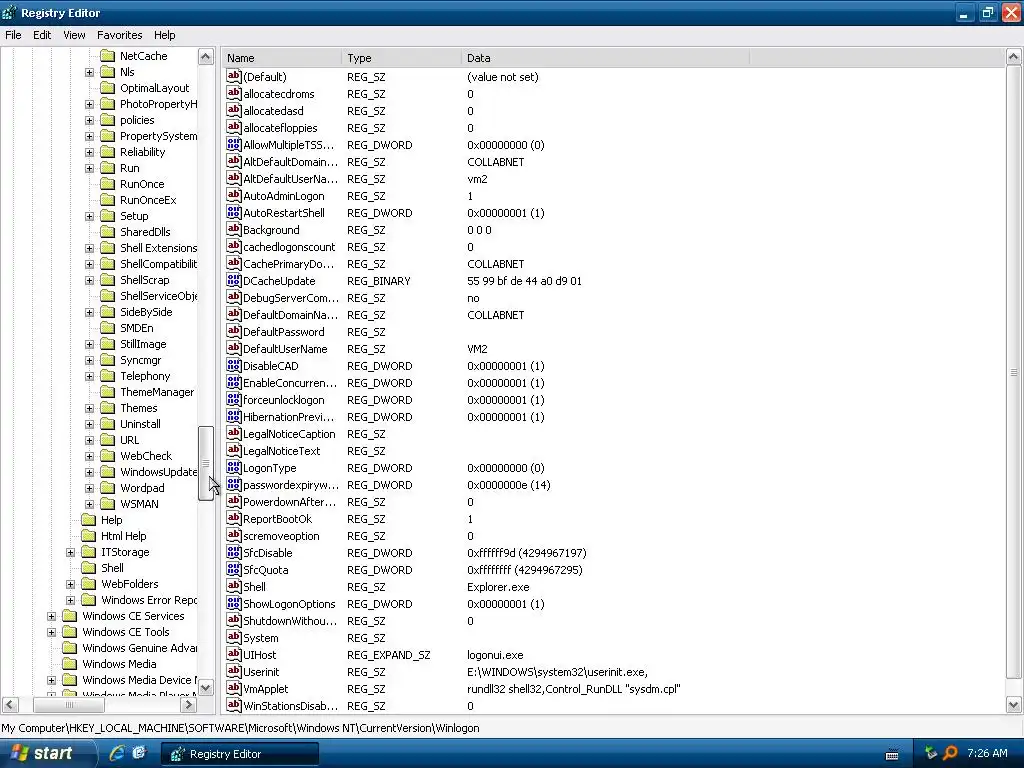
Task: Select the Themes folder icon
Action: tap(108, 408)
